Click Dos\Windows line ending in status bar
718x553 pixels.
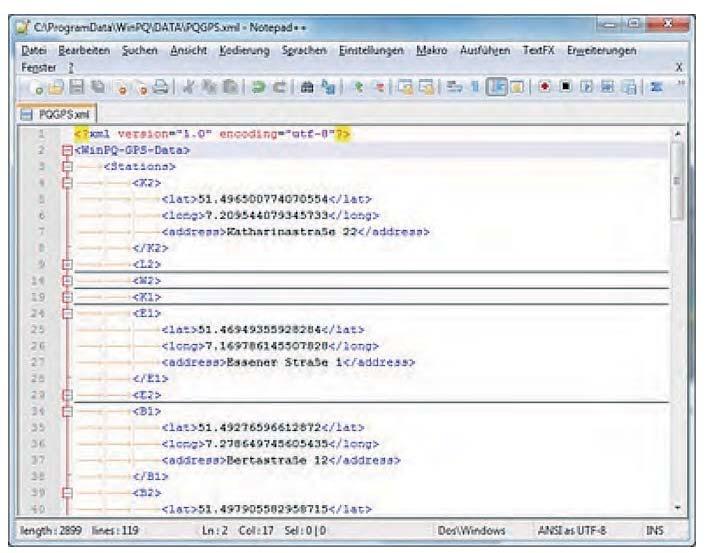point(471,531)
